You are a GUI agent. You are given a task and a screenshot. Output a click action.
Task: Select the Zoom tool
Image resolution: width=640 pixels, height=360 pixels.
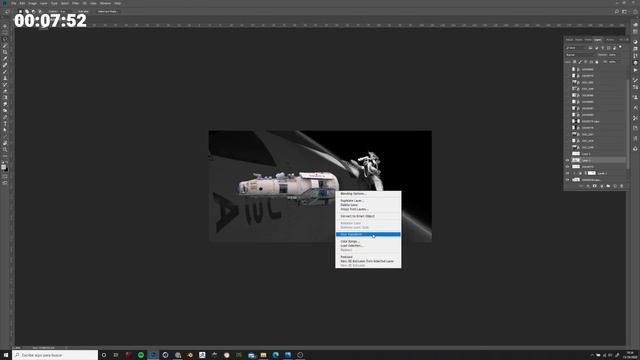pyautogui.click(x=5, y=150)
